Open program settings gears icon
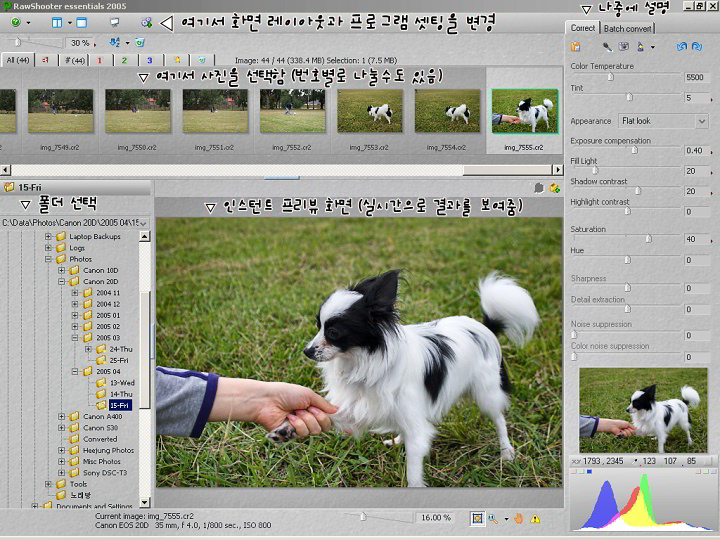This screenshot has height=540, width=720. click(x=146, y=22)
